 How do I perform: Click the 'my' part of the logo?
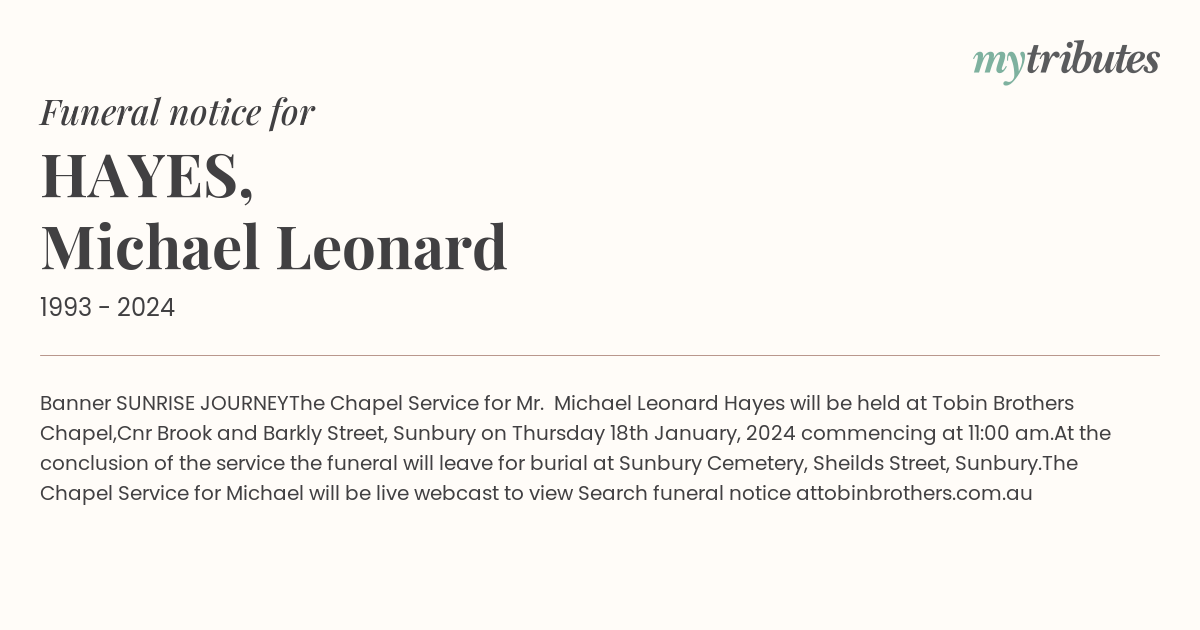pyautogui.click(x=998, y=62)
